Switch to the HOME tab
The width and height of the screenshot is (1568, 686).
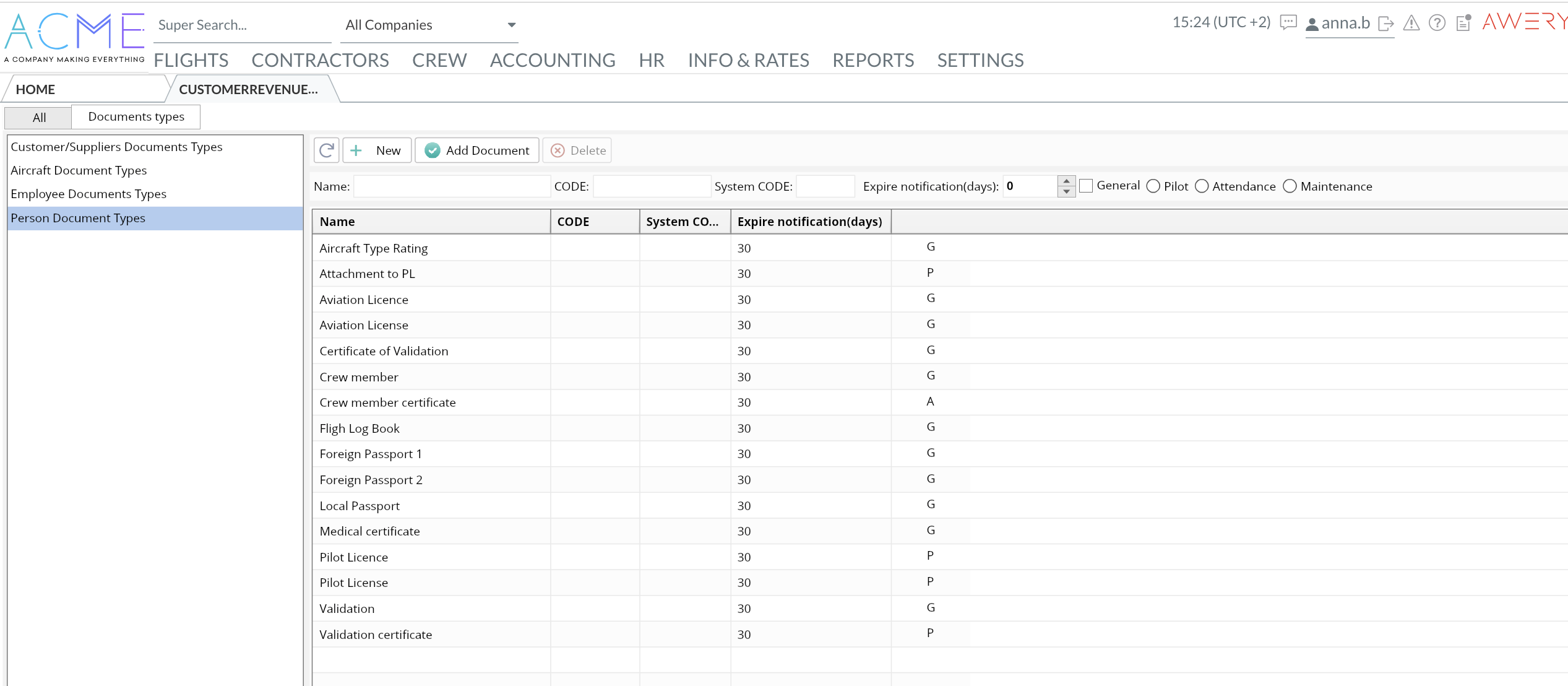point(35,90)
